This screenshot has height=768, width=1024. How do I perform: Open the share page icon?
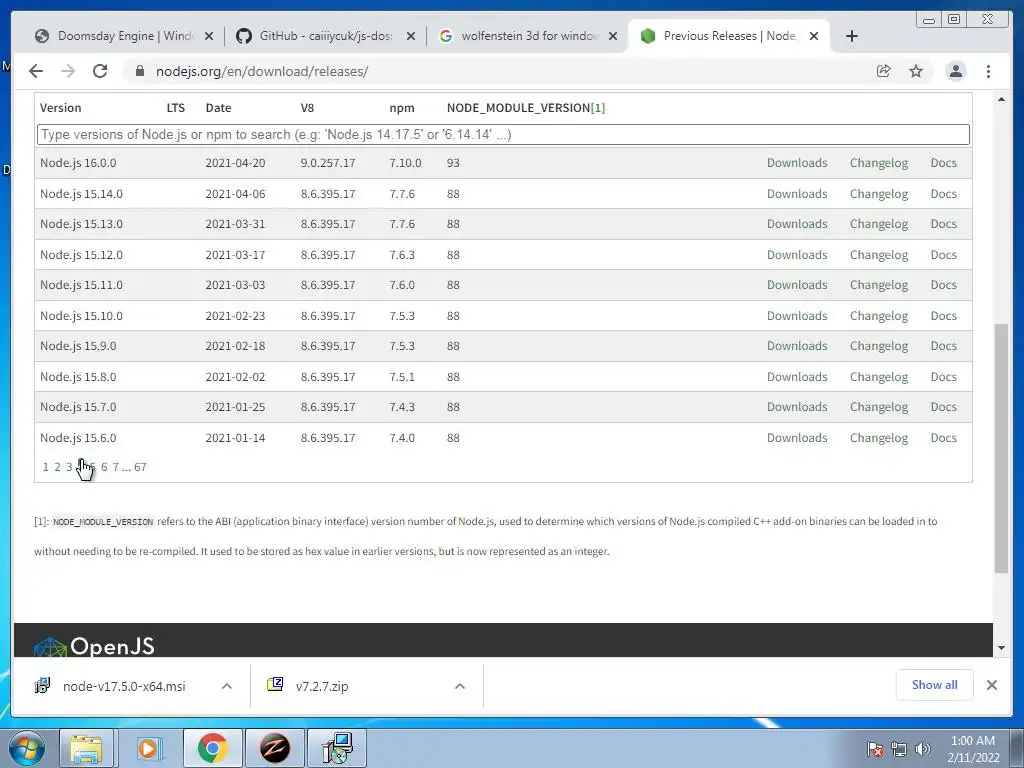(x=884, y=71)
